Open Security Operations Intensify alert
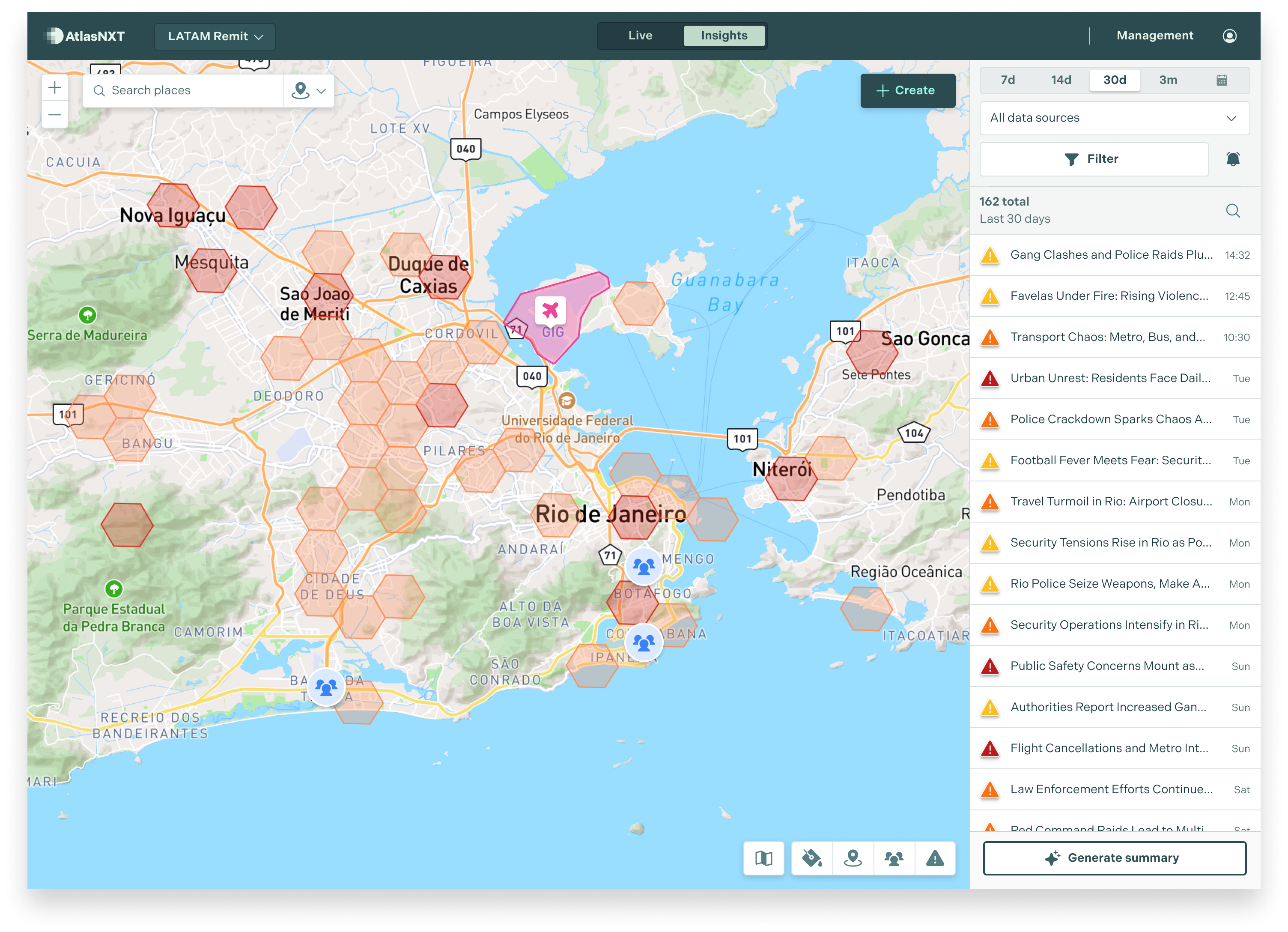The image size is (1288, 932). 1114,625
